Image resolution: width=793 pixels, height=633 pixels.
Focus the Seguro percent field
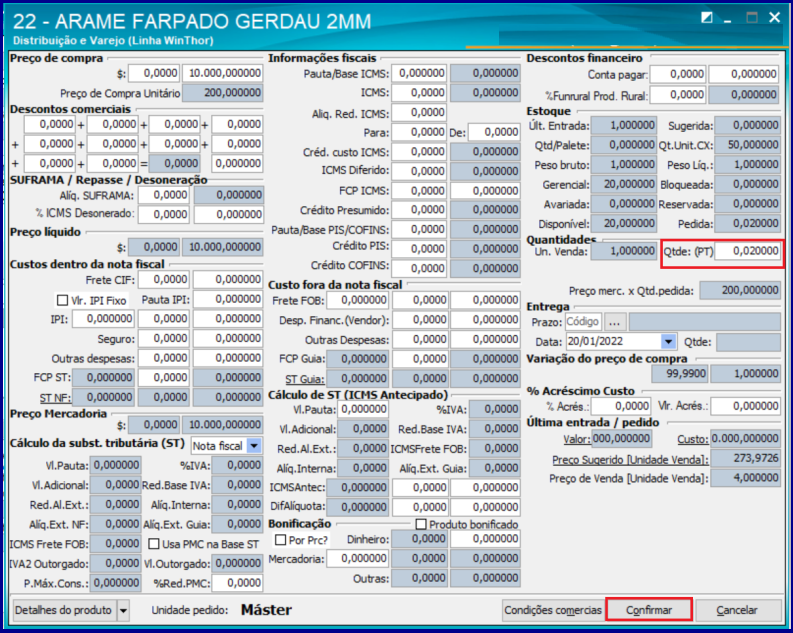(165, 339)
